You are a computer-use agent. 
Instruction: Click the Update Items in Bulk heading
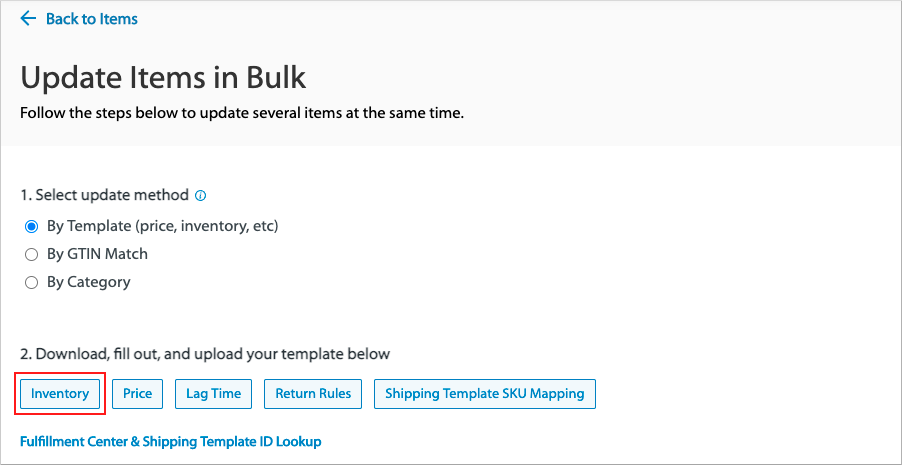(163, 78)
